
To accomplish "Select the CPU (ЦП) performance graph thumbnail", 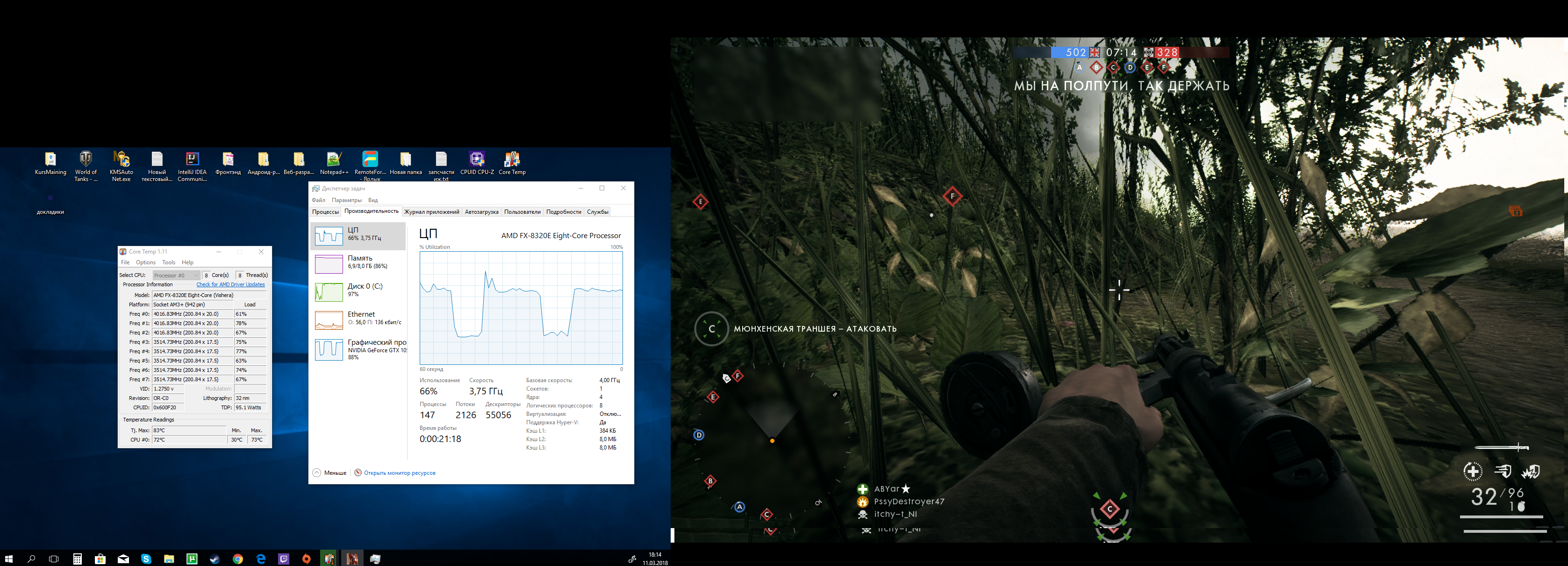I will click(x=329, y=236).
